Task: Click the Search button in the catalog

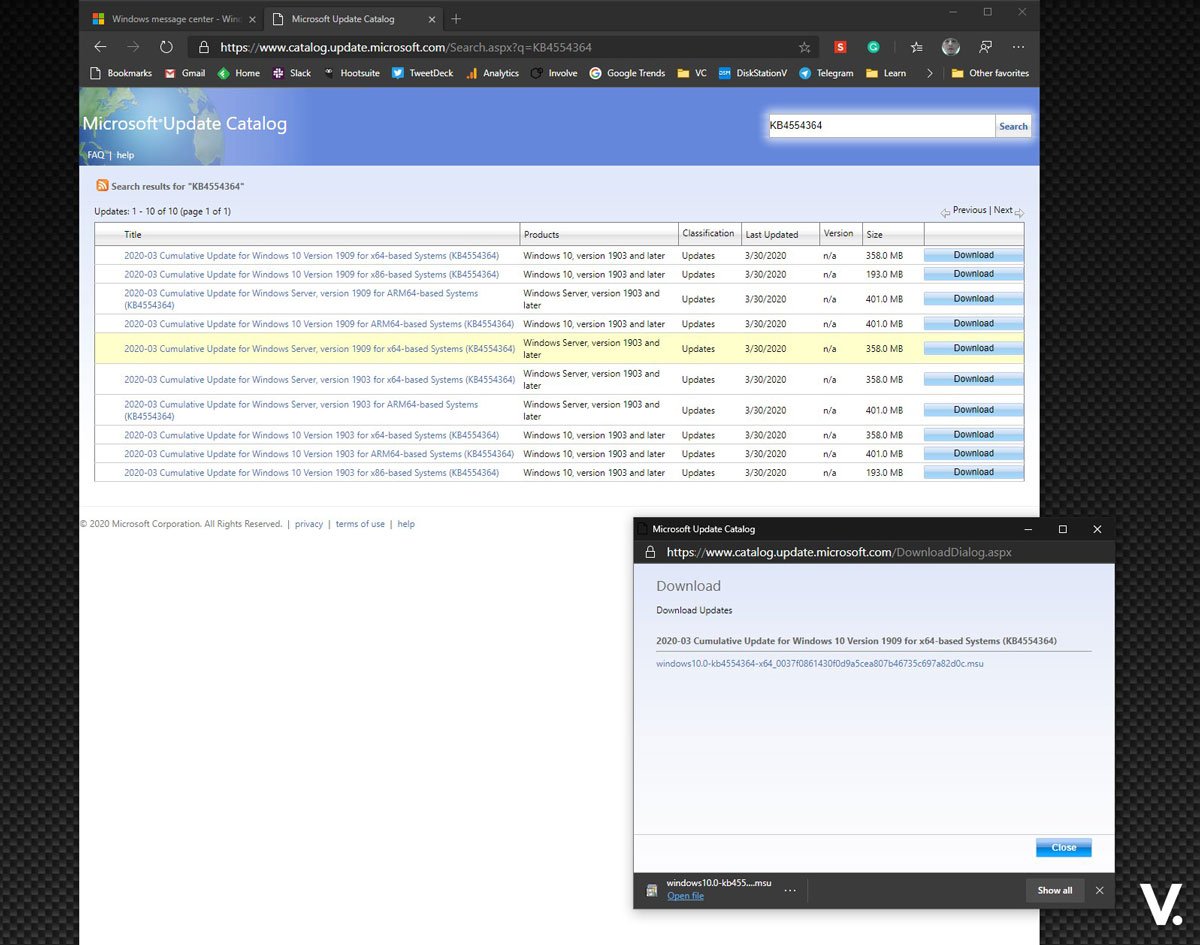Action: click(1013, 126)
